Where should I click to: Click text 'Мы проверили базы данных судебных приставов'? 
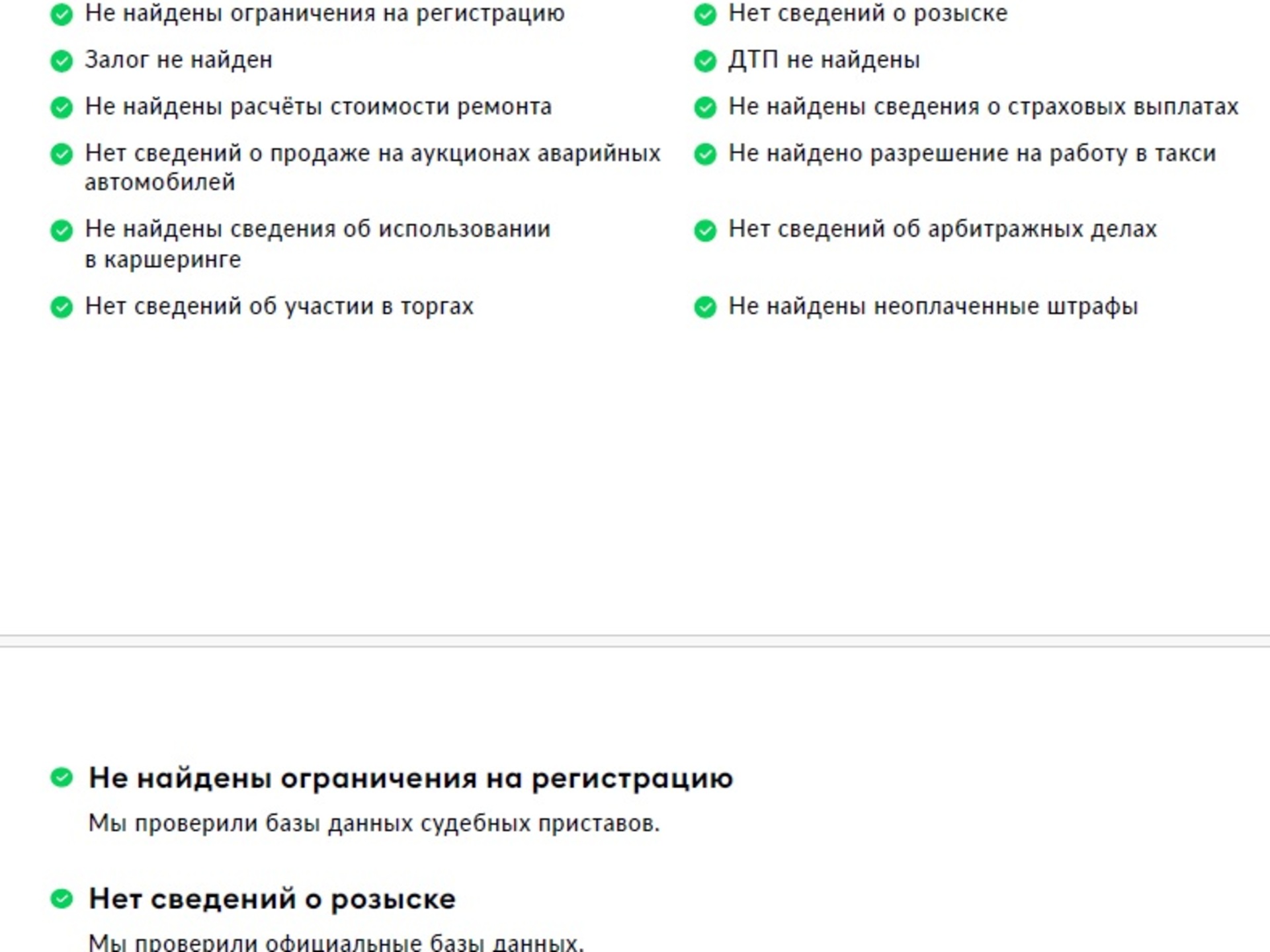click(374, 824)
